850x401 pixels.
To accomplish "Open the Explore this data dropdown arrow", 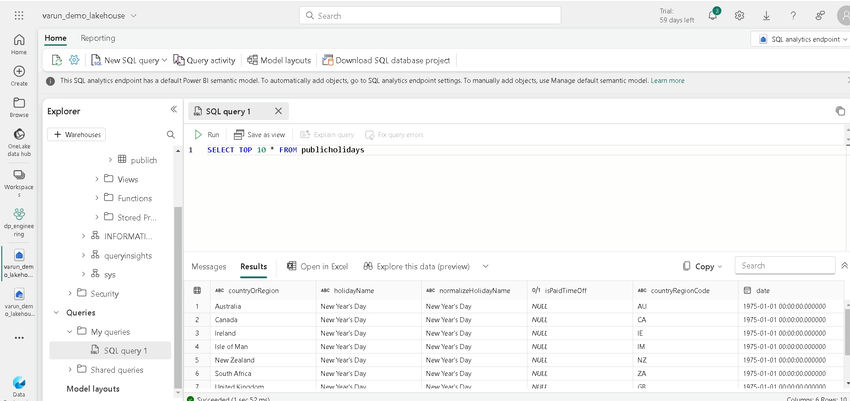I will coord(485,266).
